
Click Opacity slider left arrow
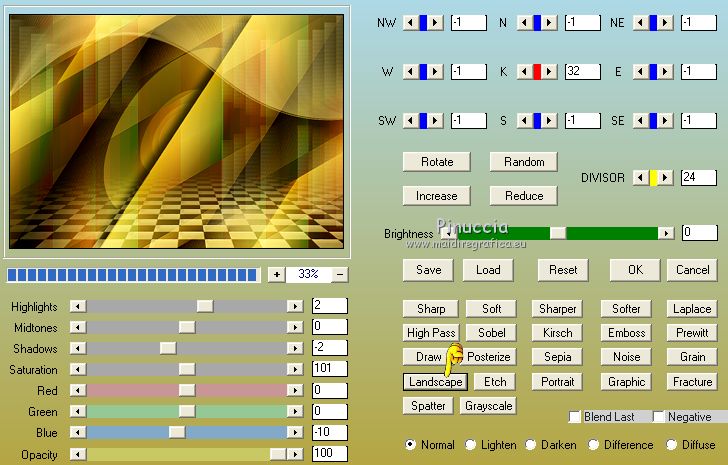click(78, 454)
